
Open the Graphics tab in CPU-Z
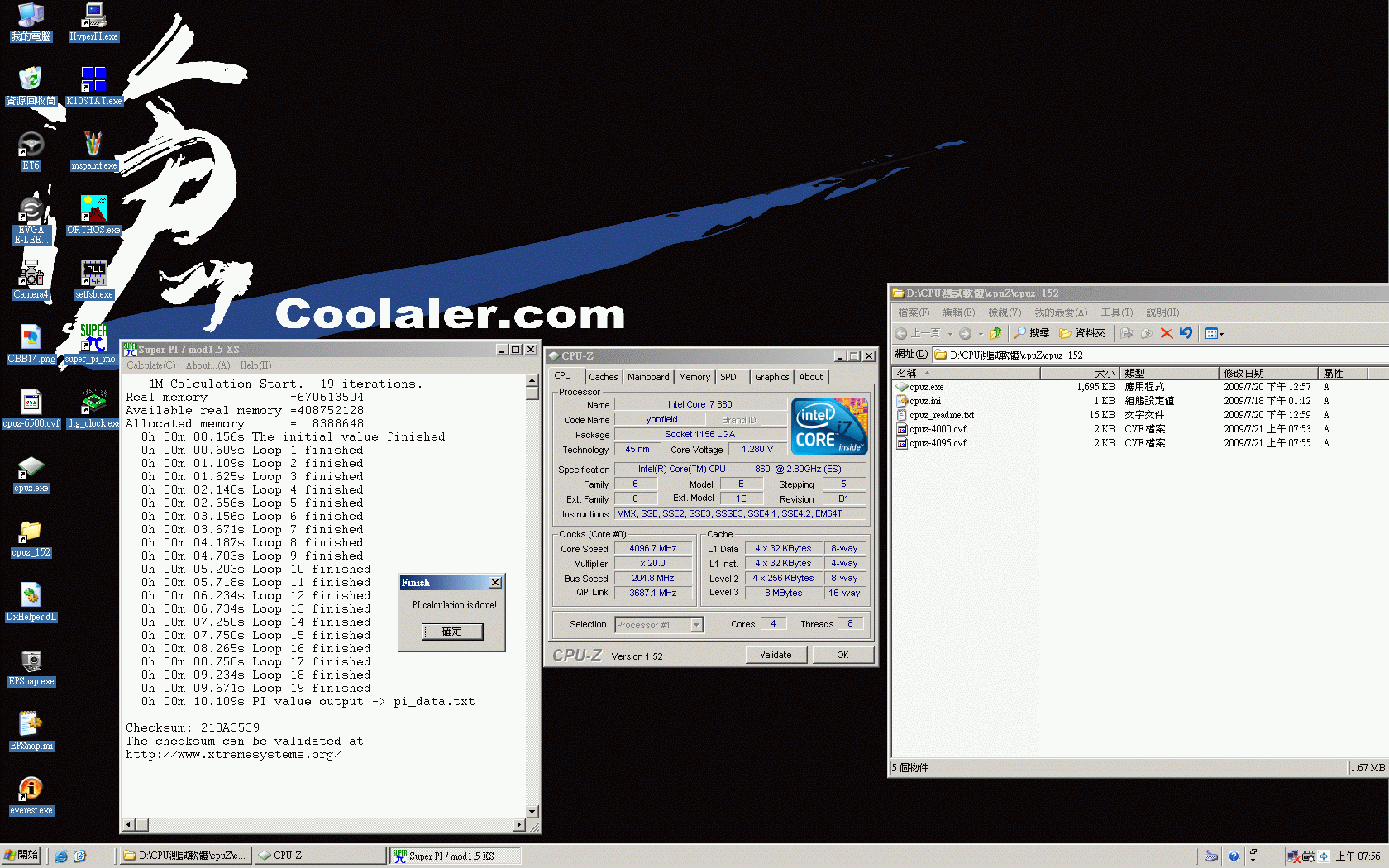click(771, 377)
